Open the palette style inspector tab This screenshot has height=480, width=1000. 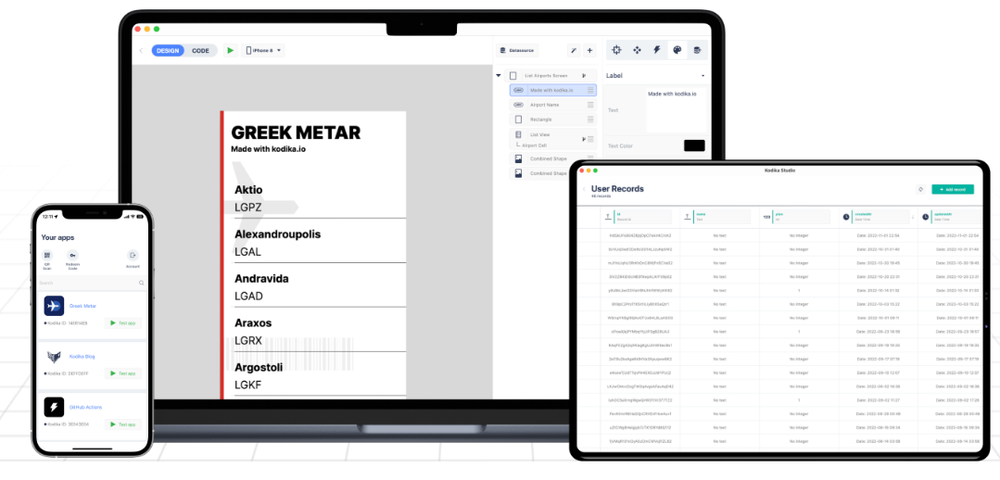point(677,50)
